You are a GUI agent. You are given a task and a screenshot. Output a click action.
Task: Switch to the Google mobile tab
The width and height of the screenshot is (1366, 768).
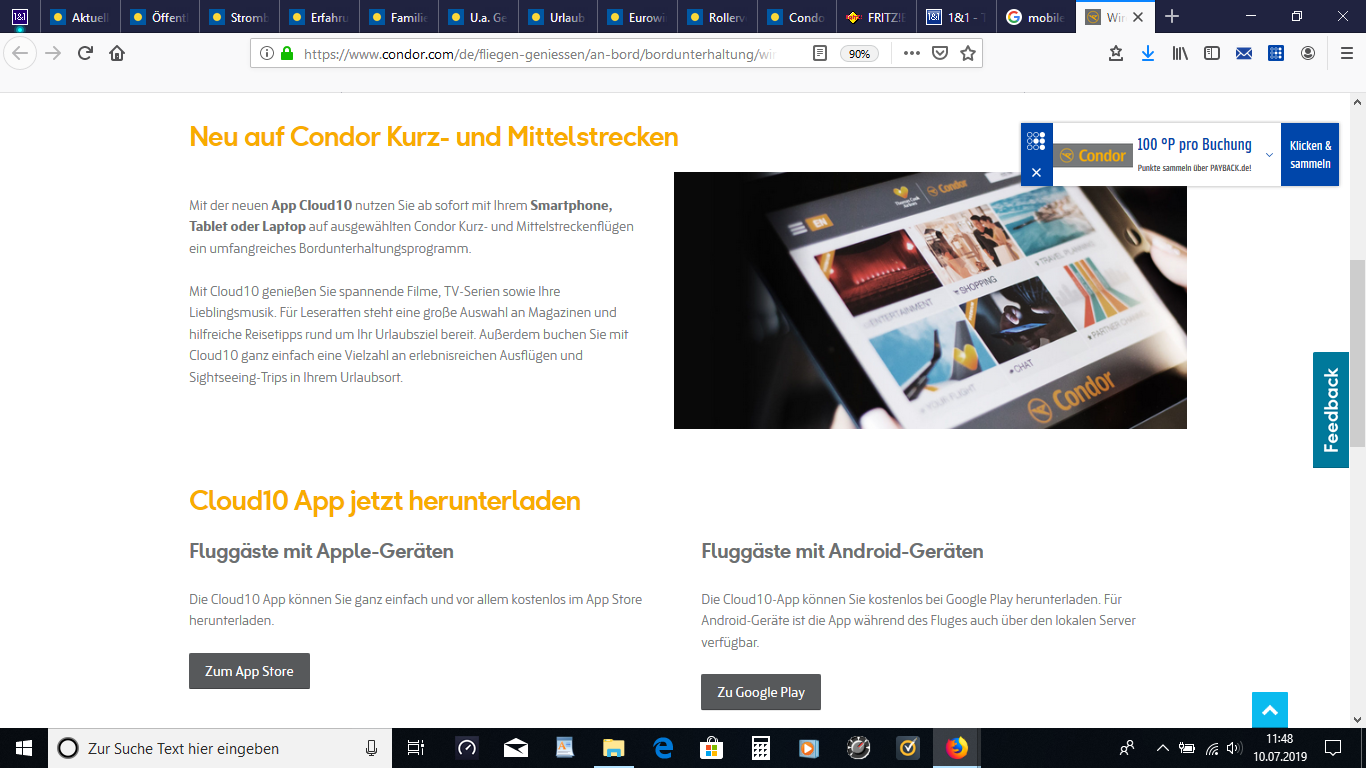(x=1036, y=17)
